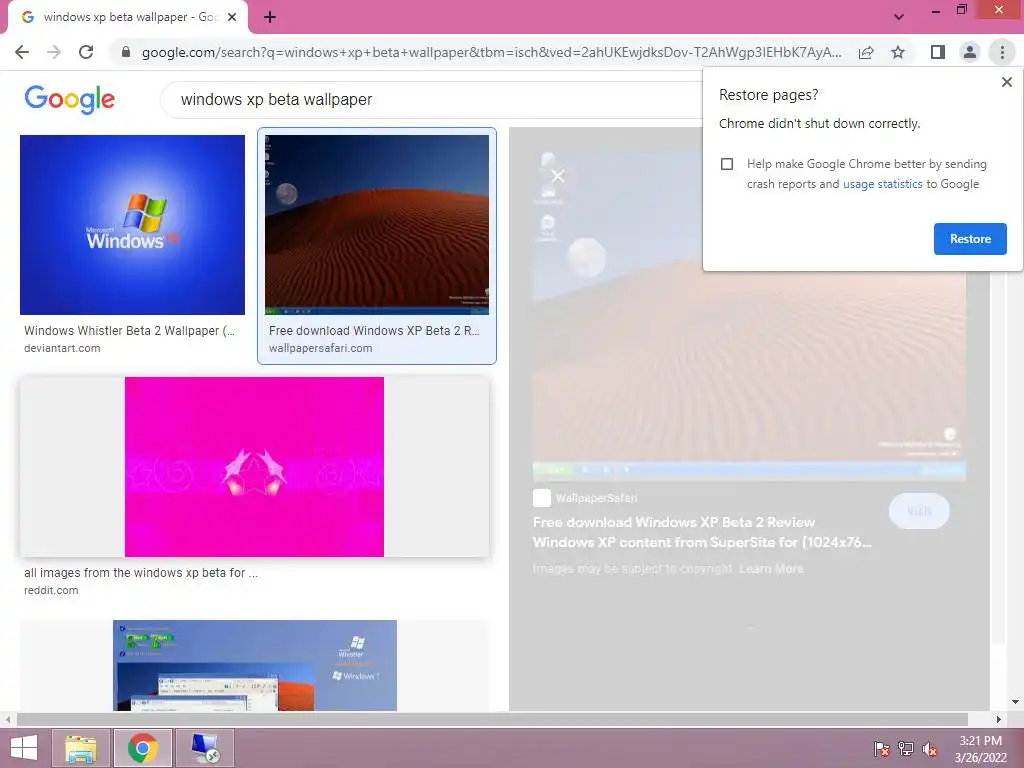Close the image preview panel
1024x768 pixels.
[558, 176]
